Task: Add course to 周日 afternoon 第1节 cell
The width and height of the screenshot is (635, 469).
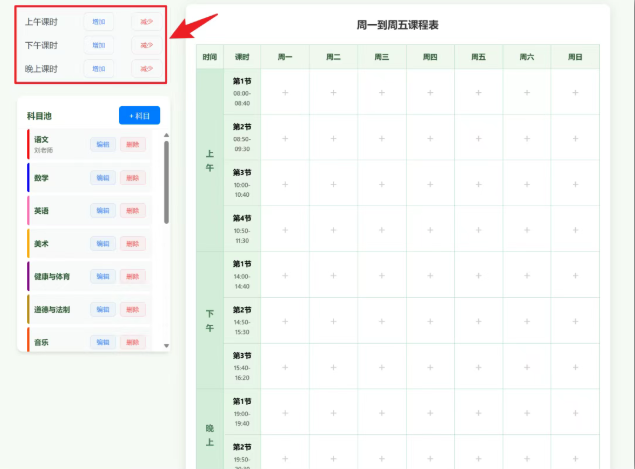Action: (575, 275)
